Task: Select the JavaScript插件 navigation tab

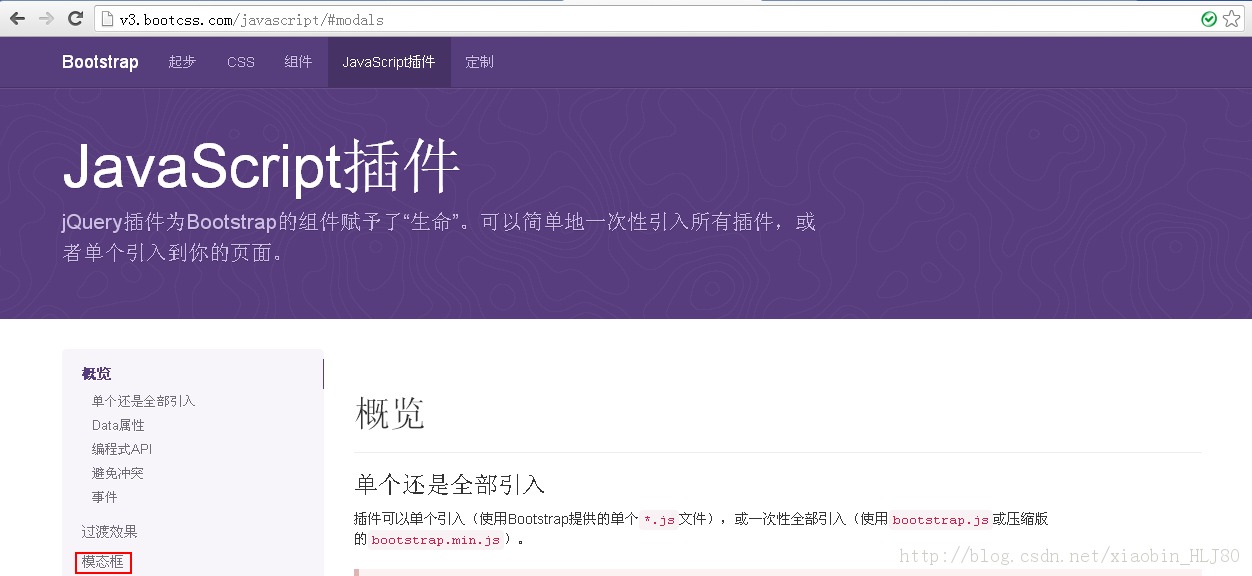Action: pyautogui.click(x=389, y=62)
